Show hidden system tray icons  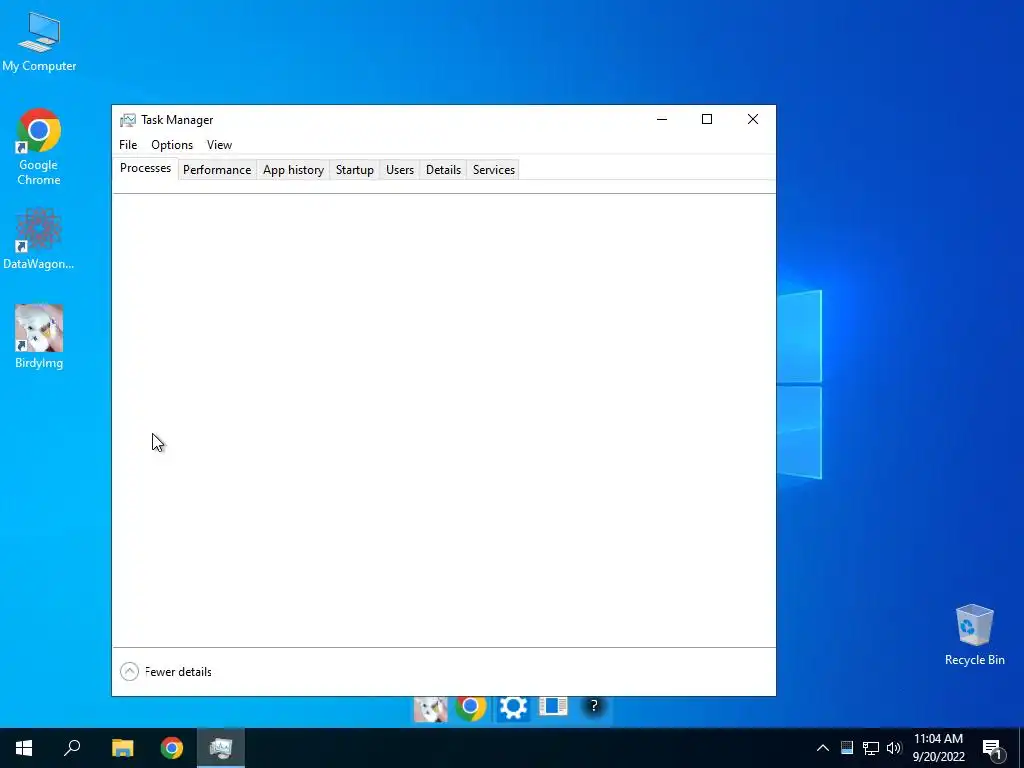click(x=823, y=748)
